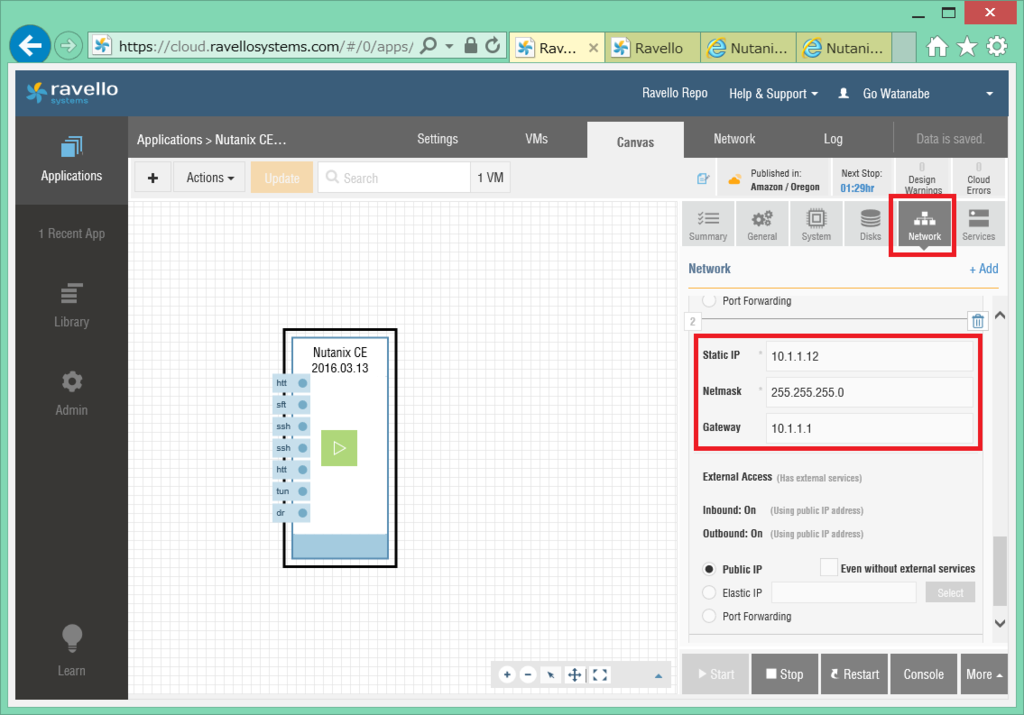The height and width of the screenshot is (715, 1024).
Task: Click the edit note icon near Published in
Action: 703,178
